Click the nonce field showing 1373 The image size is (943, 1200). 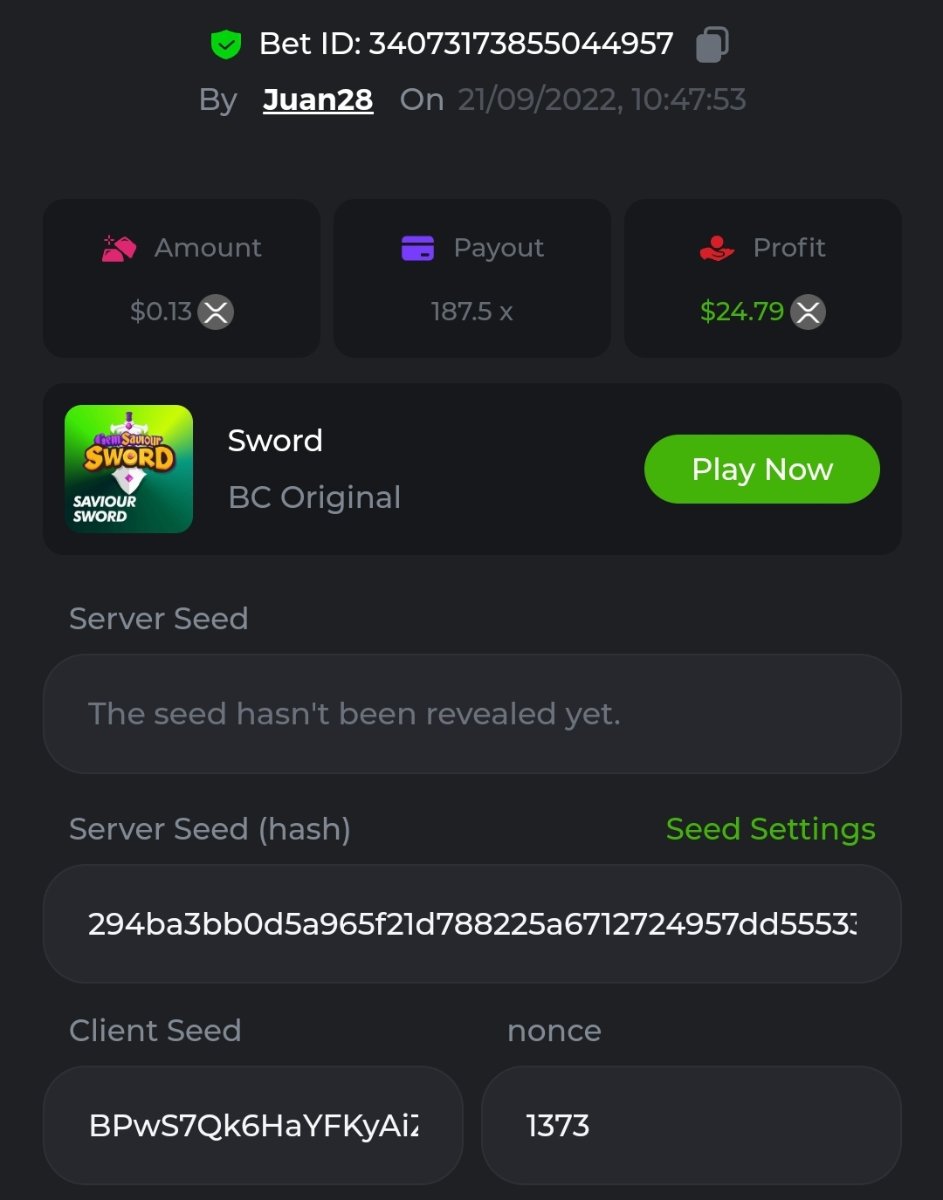tap(691, 1126)
